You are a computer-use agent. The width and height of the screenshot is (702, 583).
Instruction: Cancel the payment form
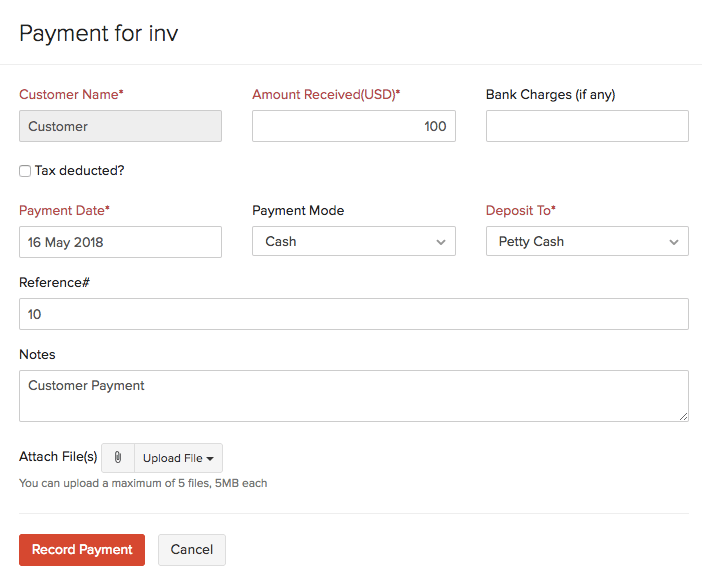(192, 550)
